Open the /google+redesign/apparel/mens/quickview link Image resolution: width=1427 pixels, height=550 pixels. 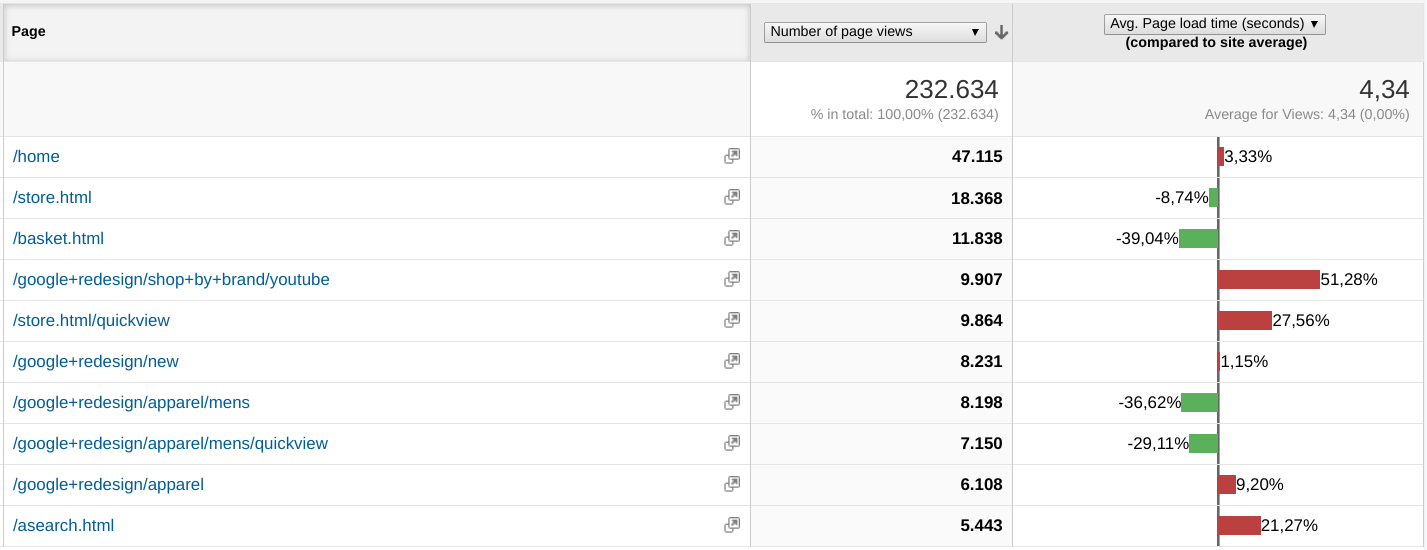pyautogui.click(x=170, y=444)
